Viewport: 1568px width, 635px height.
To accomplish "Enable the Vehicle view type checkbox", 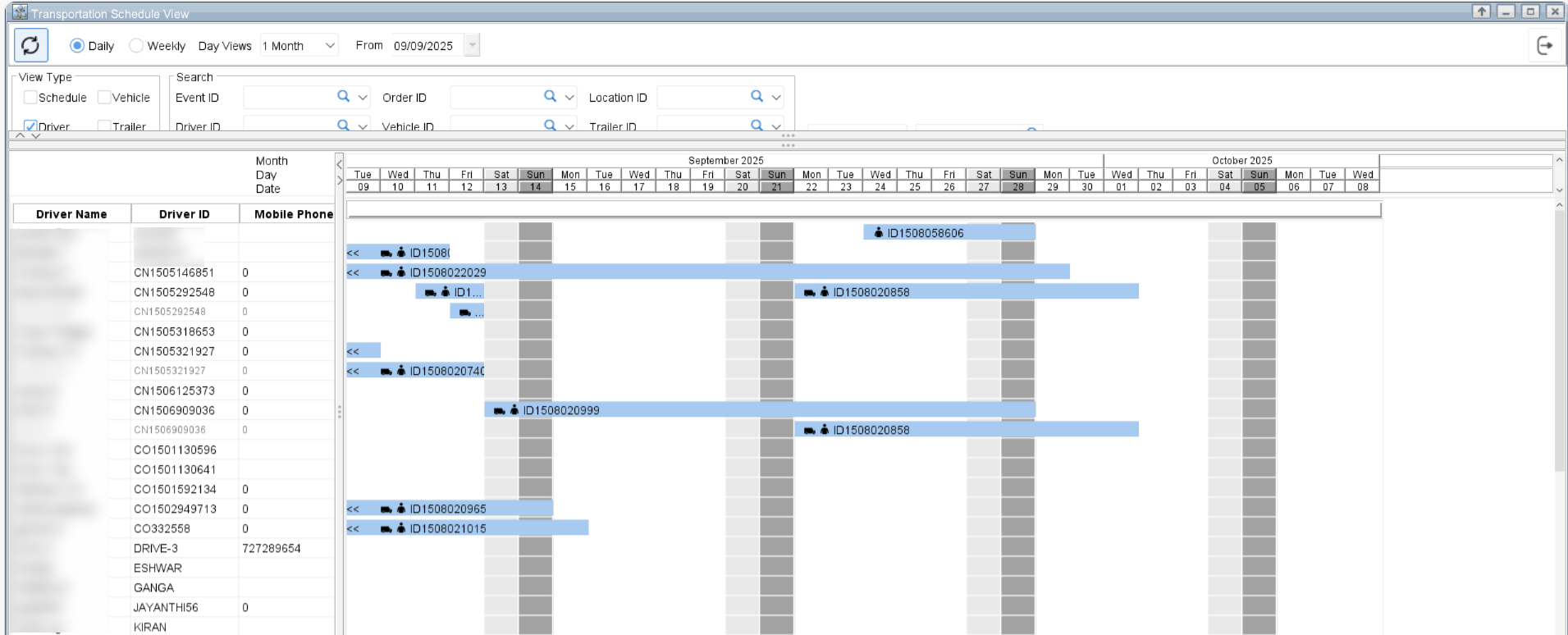I will (x=104, y=98).
